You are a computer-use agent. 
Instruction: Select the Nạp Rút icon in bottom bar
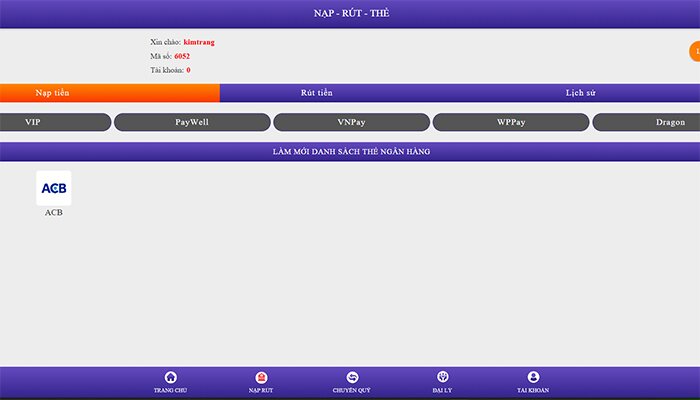261,377
